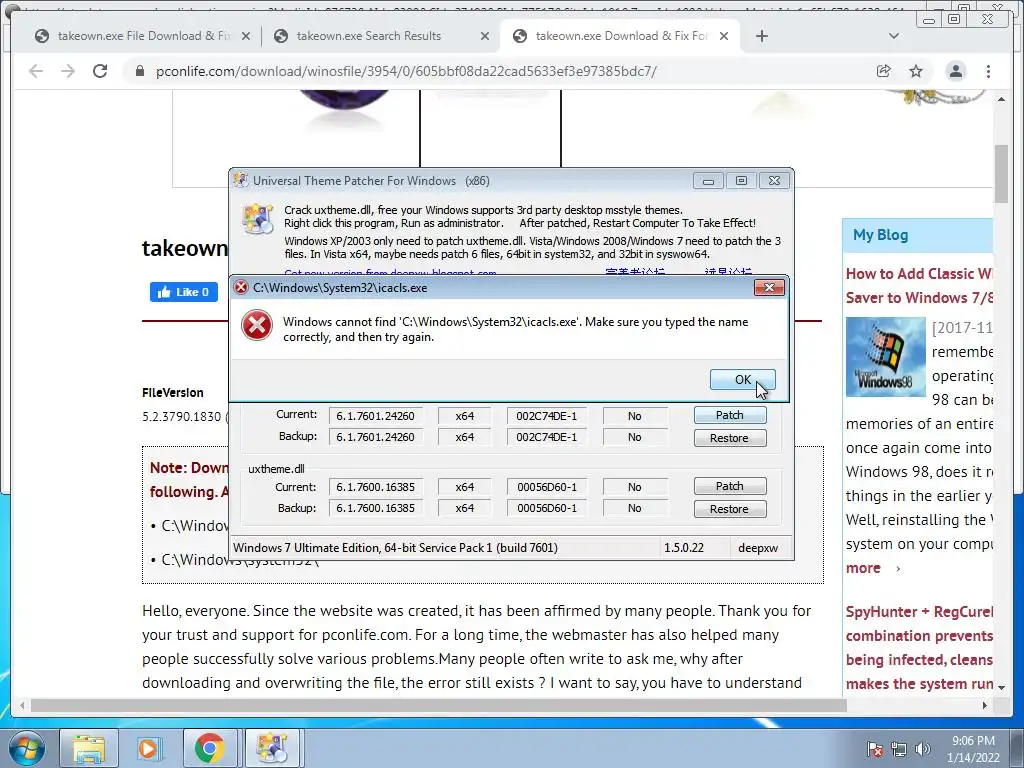
Task: Open Windows Explorer from the taskbar
Action: point(89,748)
